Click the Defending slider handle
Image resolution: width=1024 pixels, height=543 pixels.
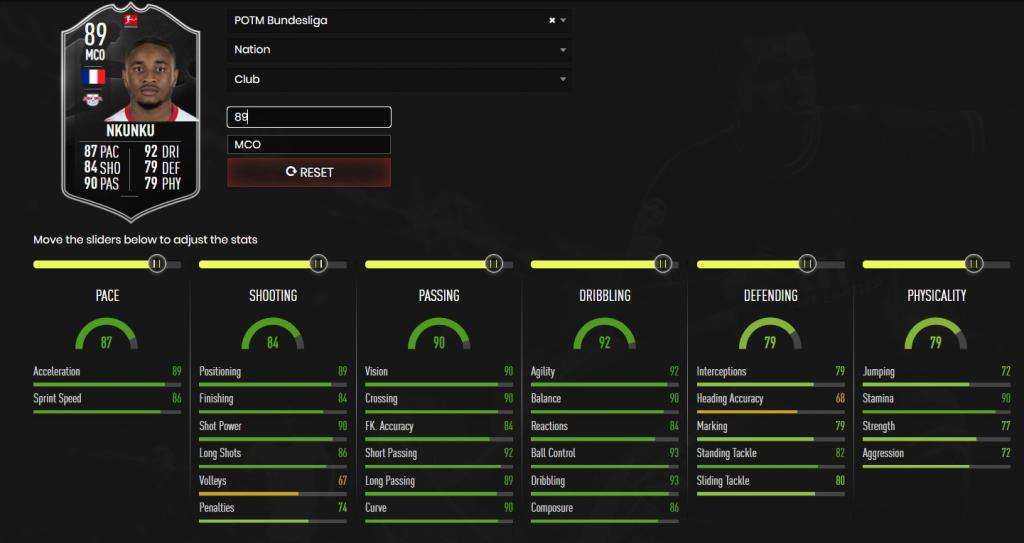pyautogui.click(x=807, y=263)
